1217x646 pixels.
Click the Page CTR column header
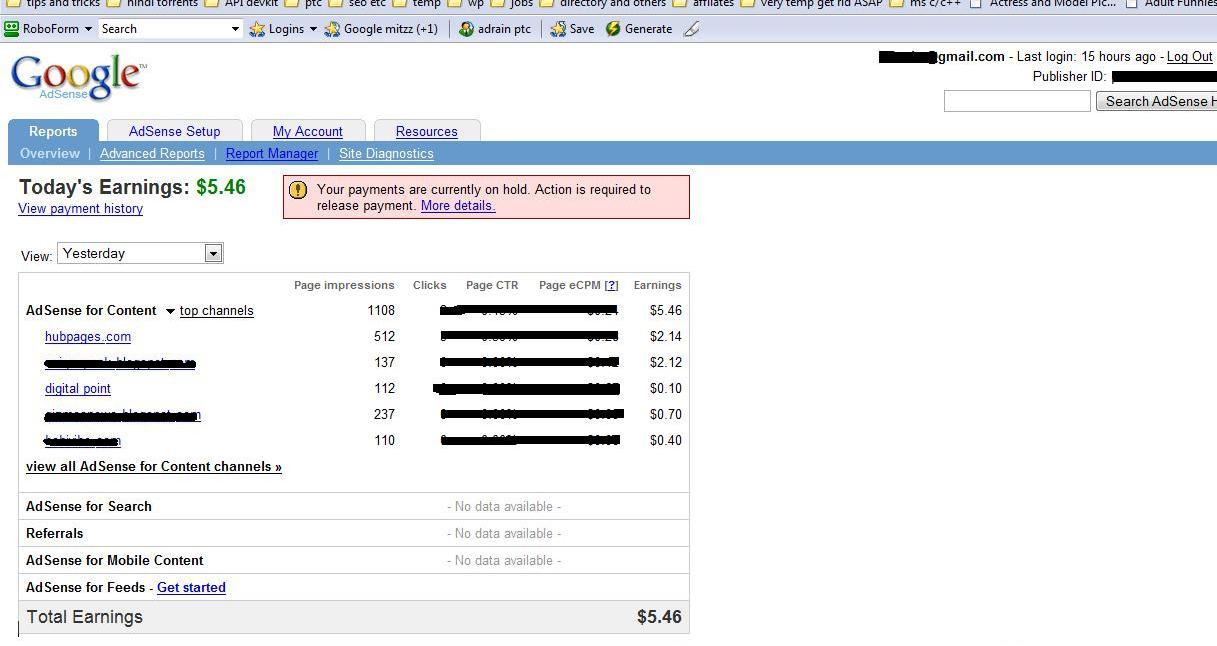pos(492,285)
